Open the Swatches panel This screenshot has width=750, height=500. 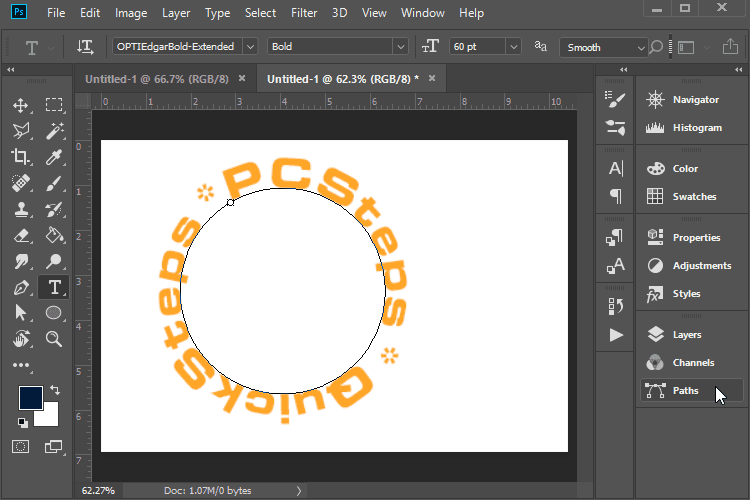[x=693, y=197]
